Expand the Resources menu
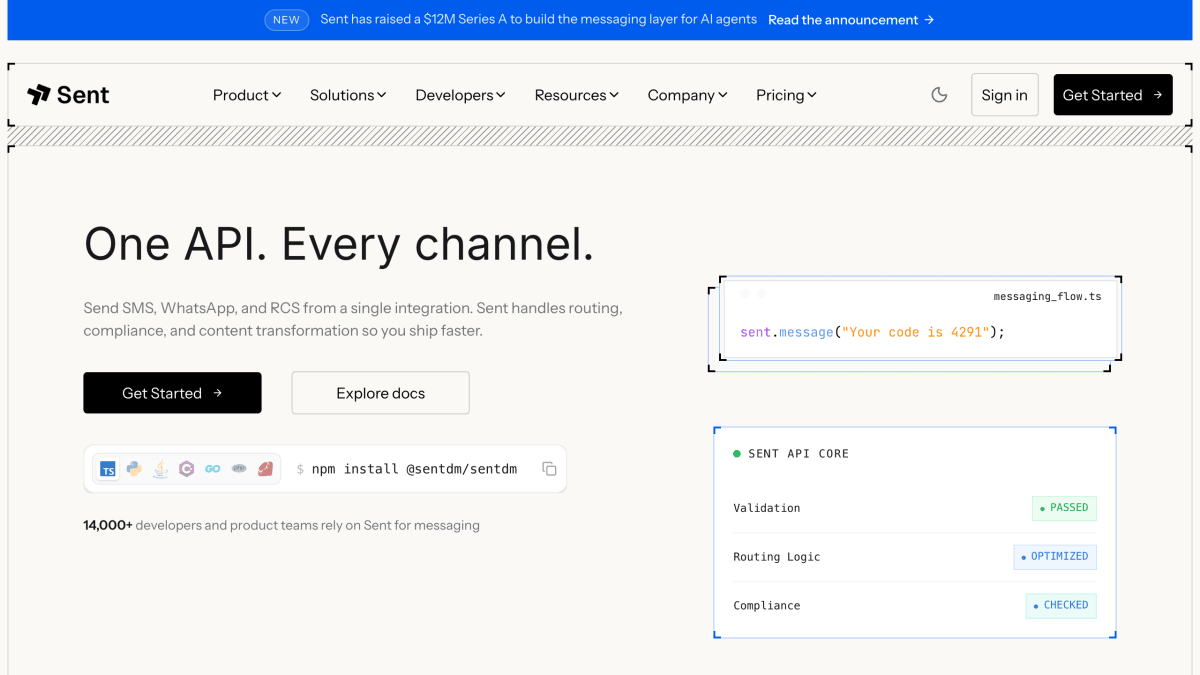 click(577, 95)
